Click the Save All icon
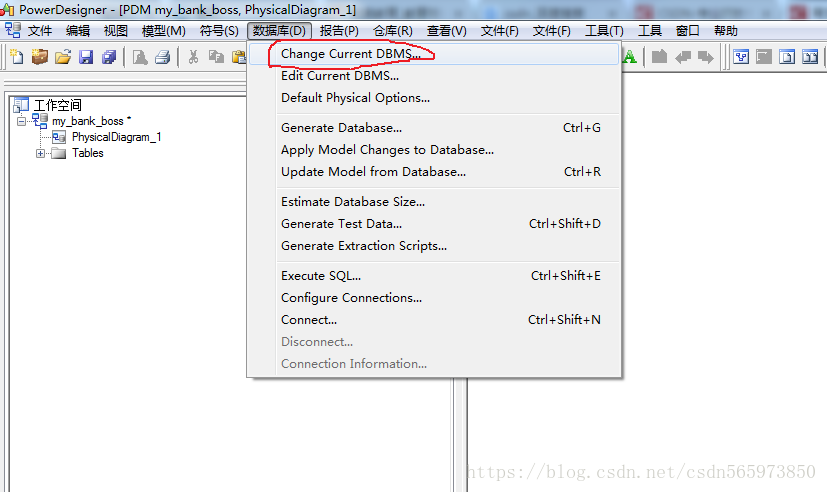This screenshot has width=827, height=492. [109, 56]
